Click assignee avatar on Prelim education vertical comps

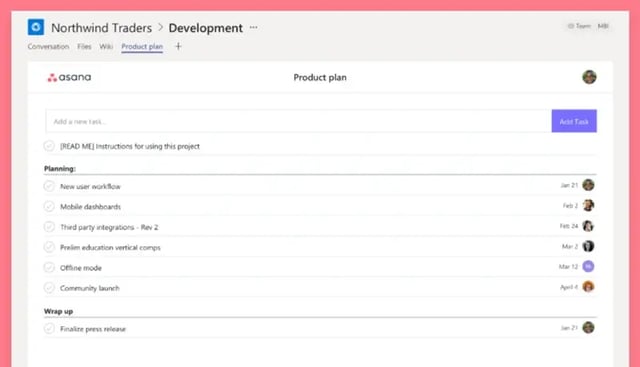(x=588, y=246)
